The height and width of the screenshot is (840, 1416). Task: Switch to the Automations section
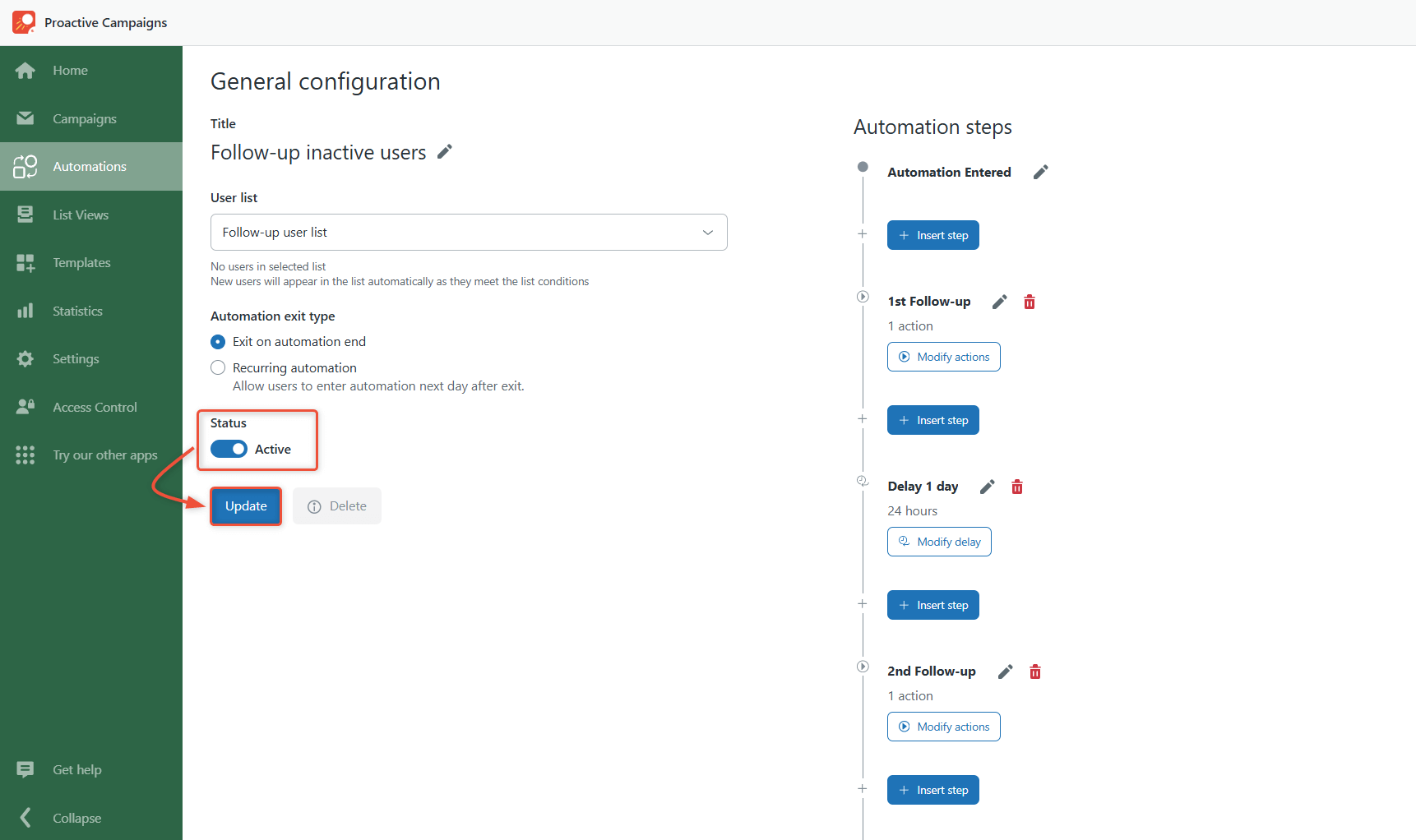(25, 166)
